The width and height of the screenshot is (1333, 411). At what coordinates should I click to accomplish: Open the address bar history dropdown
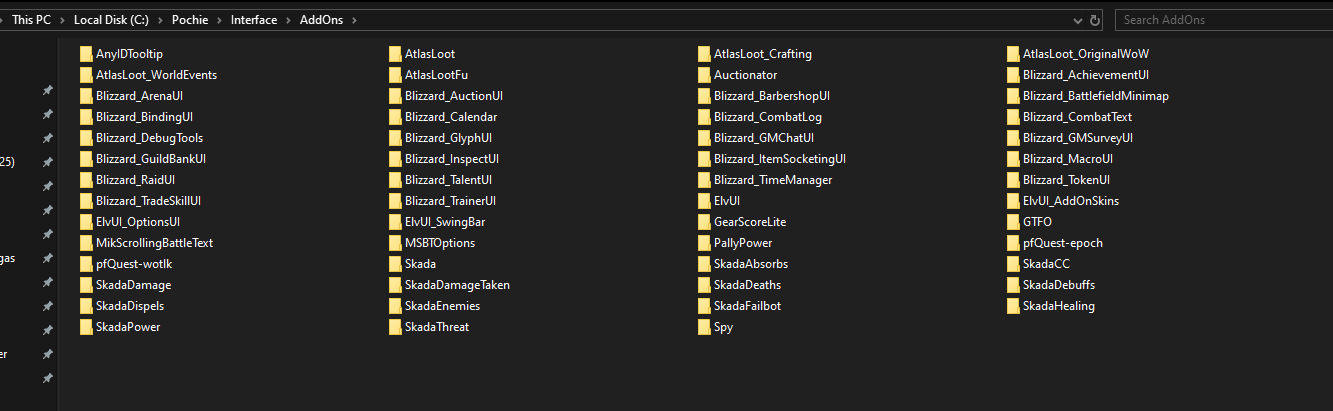[1077, 20]
